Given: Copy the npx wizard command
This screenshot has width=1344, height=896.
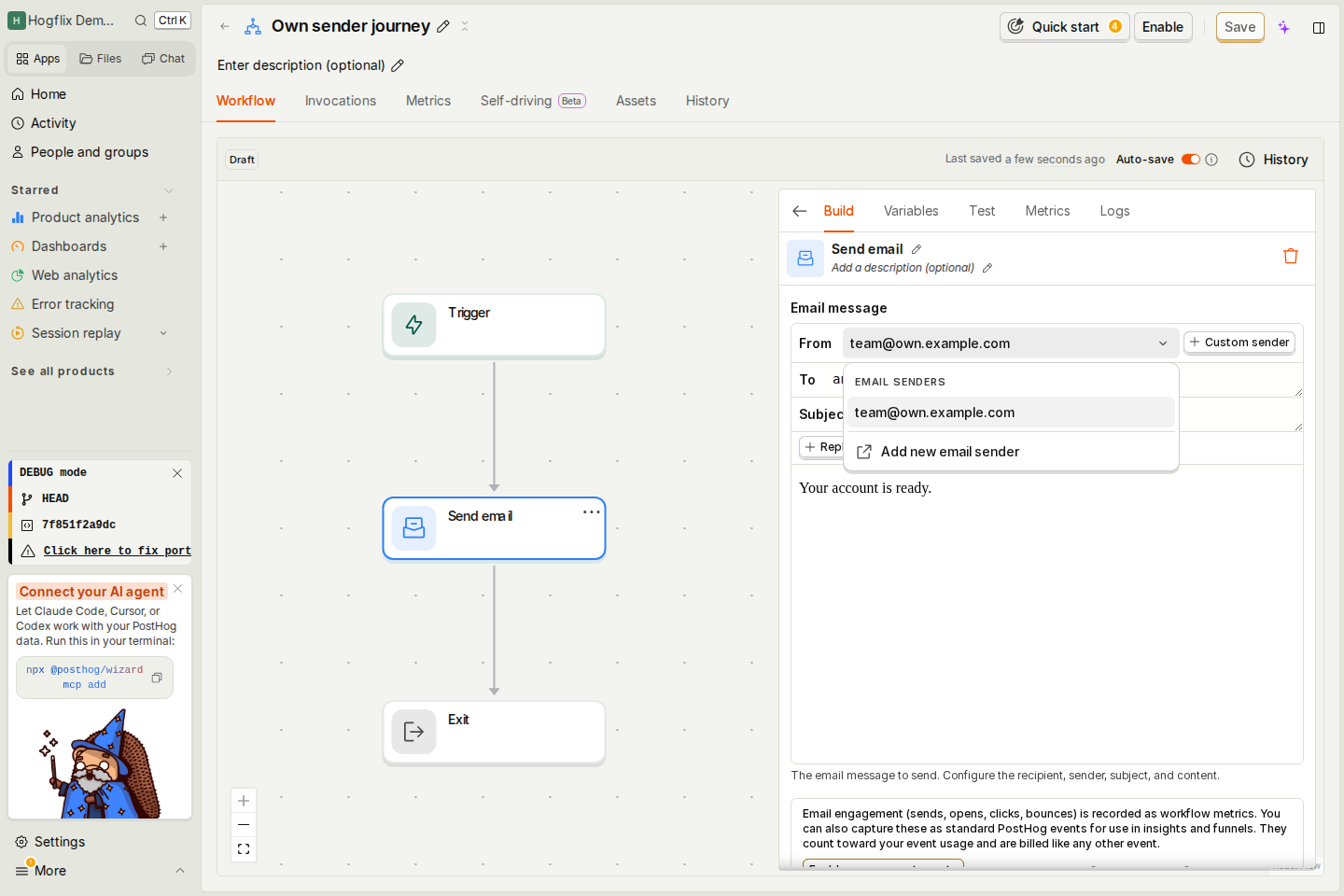Looking at the screenshot, I should click(157, 678).
